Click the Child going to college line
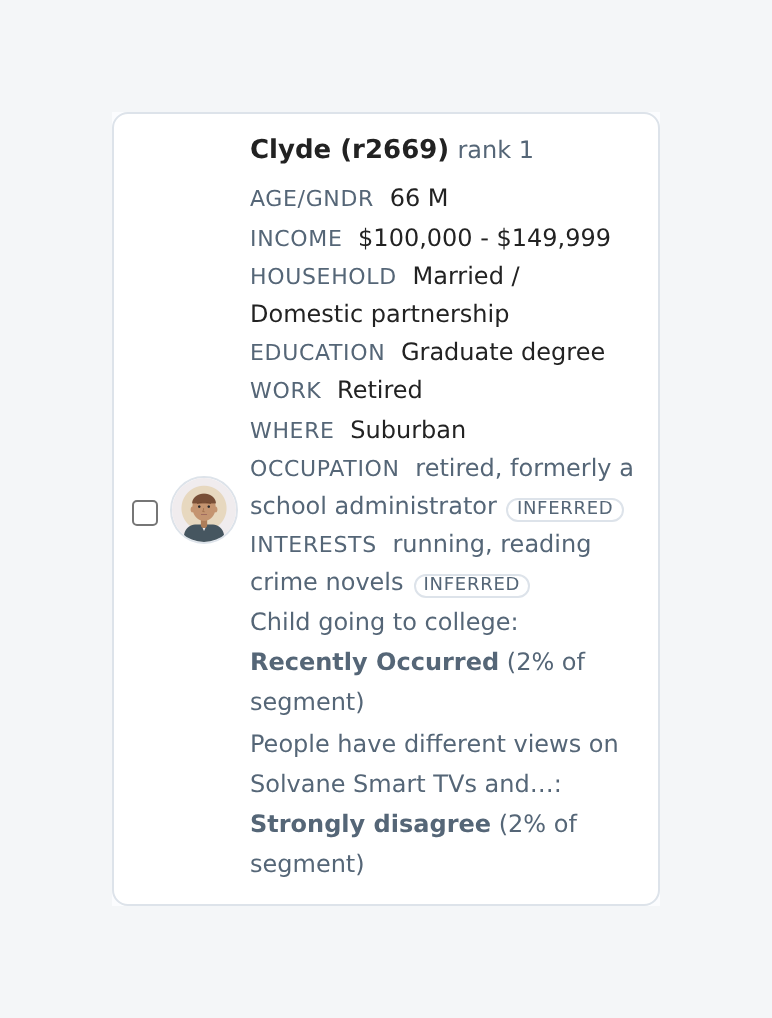Screen dimensions: 772x1018 click(x=384, y=622)
